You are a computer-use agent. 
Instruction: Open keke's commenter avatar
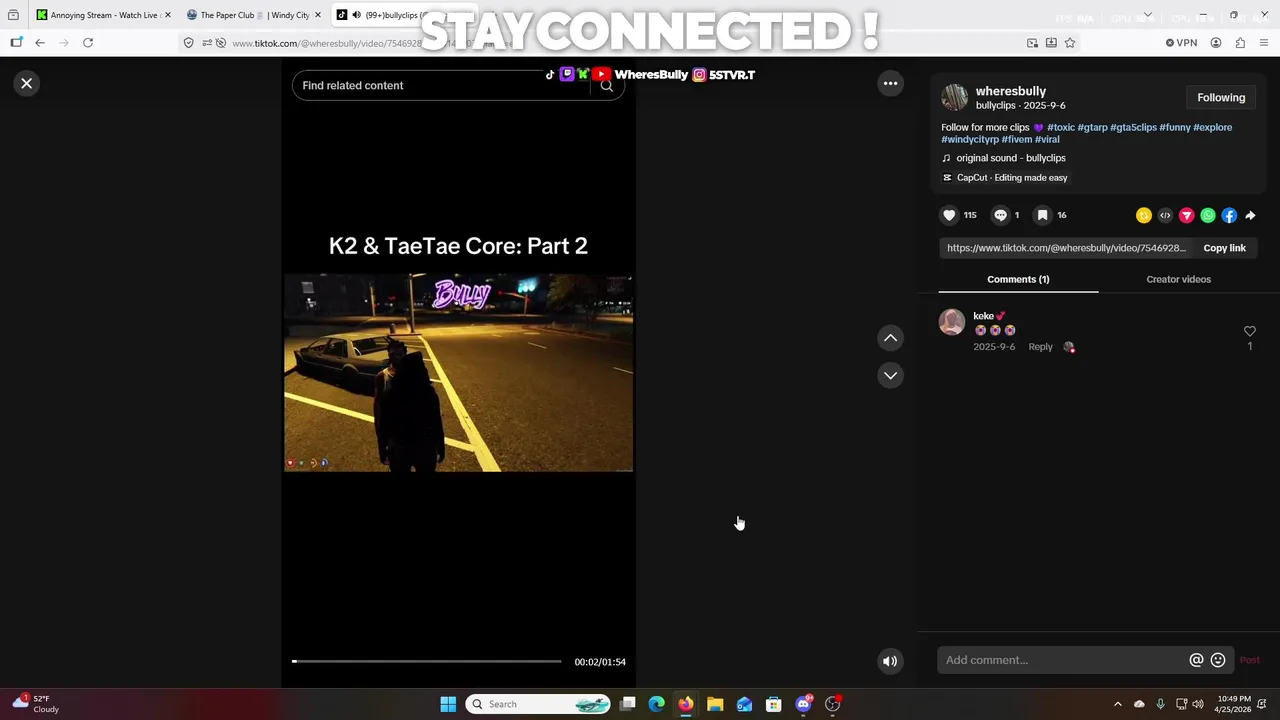952,321
